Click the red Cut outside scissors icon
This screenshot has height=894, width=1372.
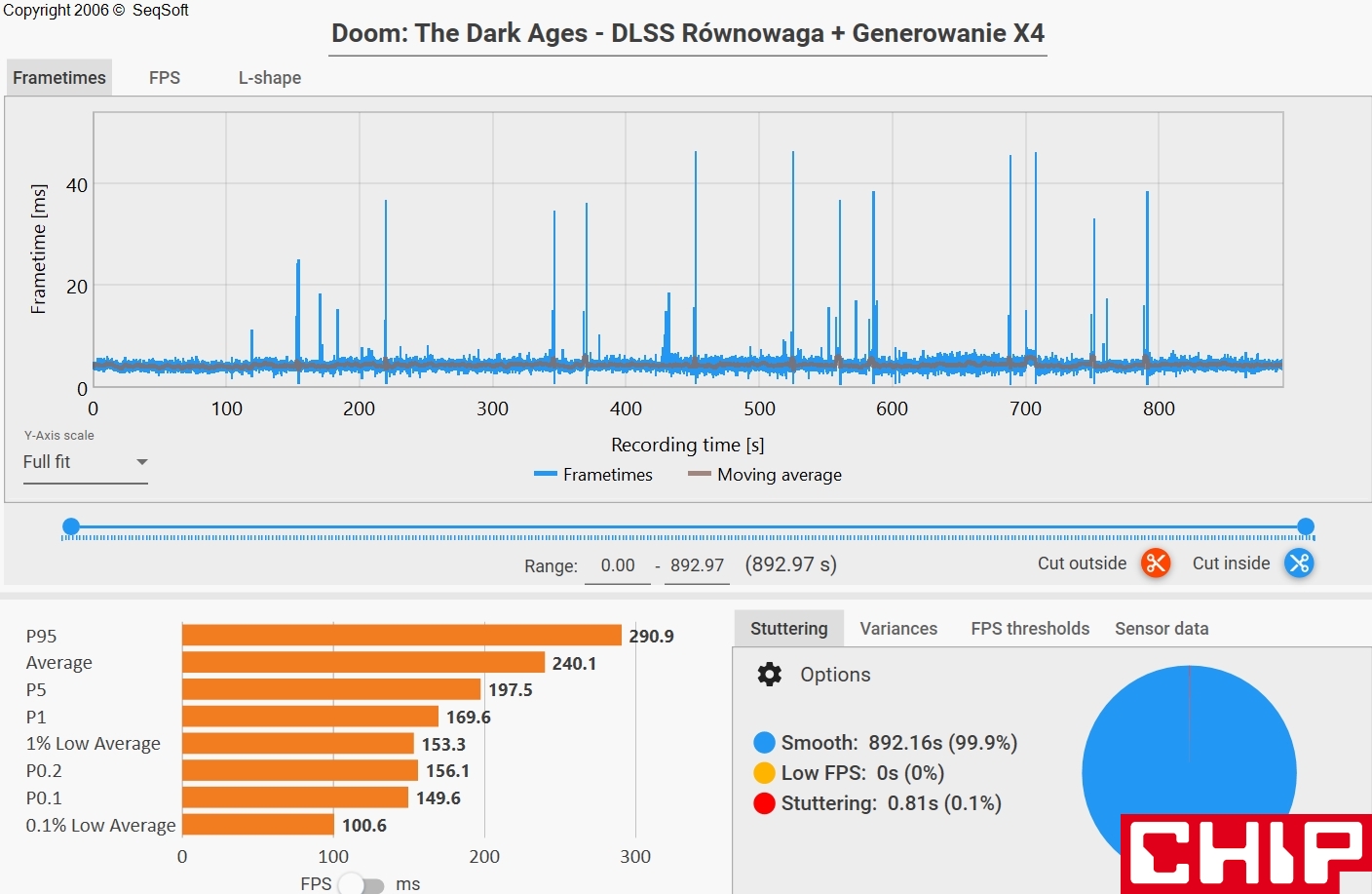click(1155, 563)
